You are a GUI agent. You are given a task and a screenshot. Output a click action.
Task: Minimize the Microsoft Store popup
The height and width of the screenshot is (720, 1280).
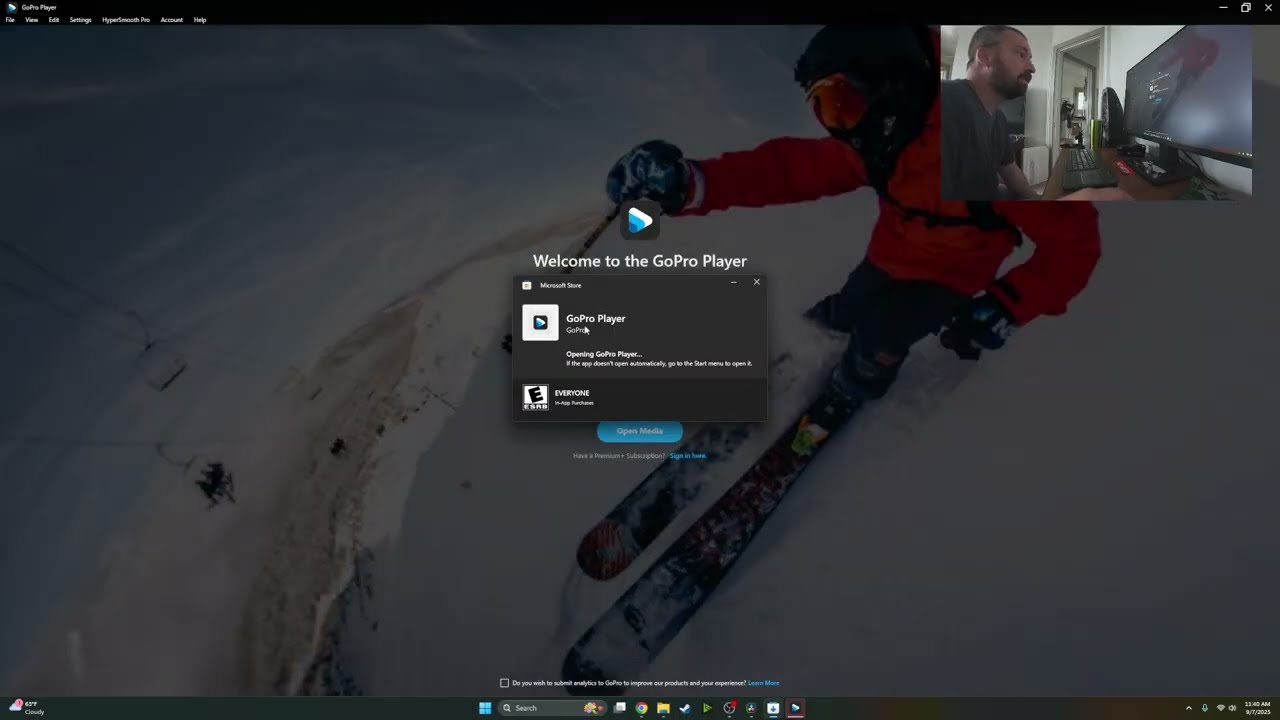pyautogui.click(x=733, y=283)
